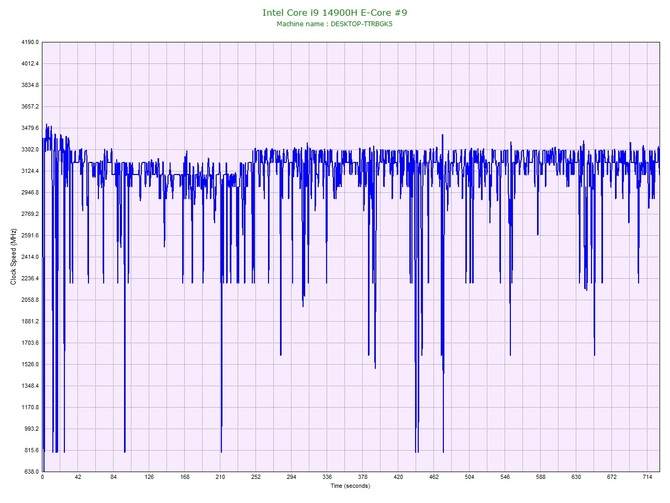This screenshot has width=670, height=503.
Task: Click the 0 tick on the time axis
Action: 42,477
